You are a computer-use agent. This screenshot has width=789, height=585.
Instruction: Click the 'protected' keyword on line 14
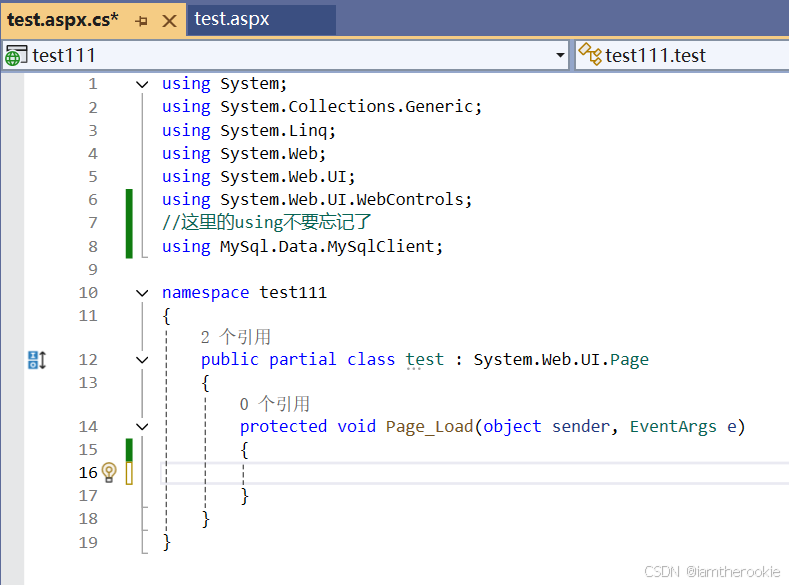tap(283, 427)
